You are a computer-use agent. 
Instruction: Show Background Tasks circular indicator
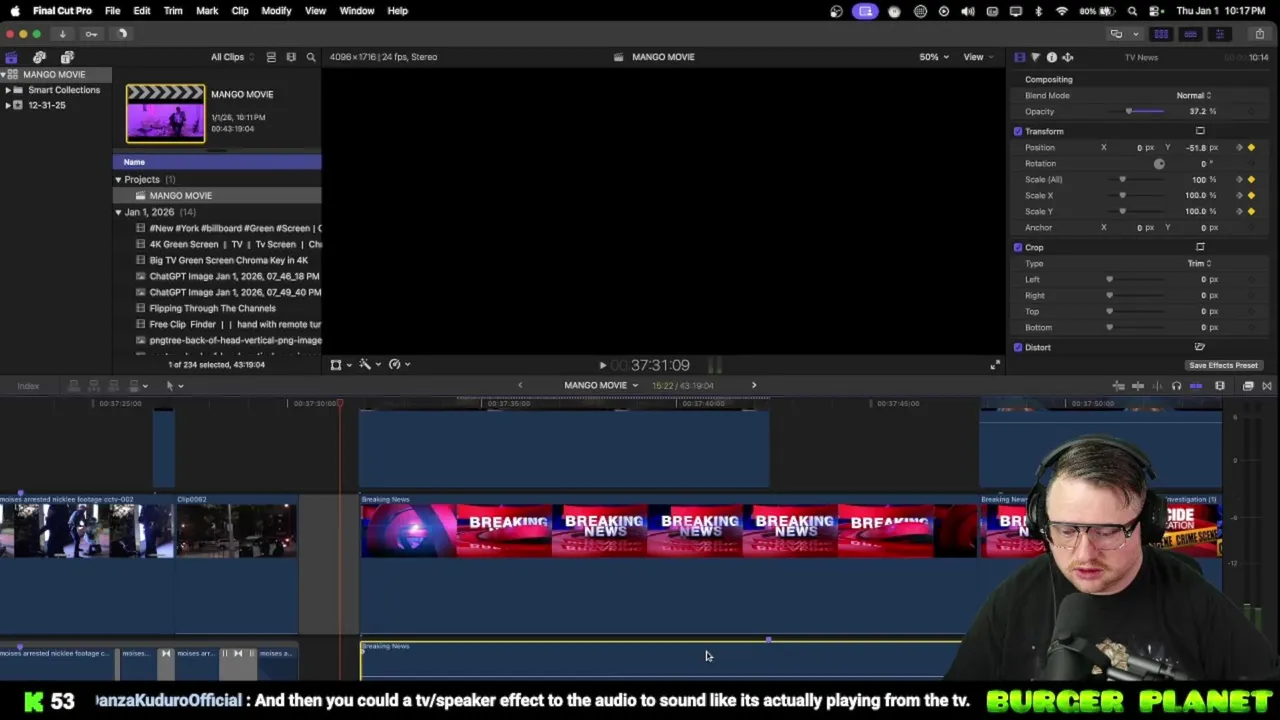point(122,34)
